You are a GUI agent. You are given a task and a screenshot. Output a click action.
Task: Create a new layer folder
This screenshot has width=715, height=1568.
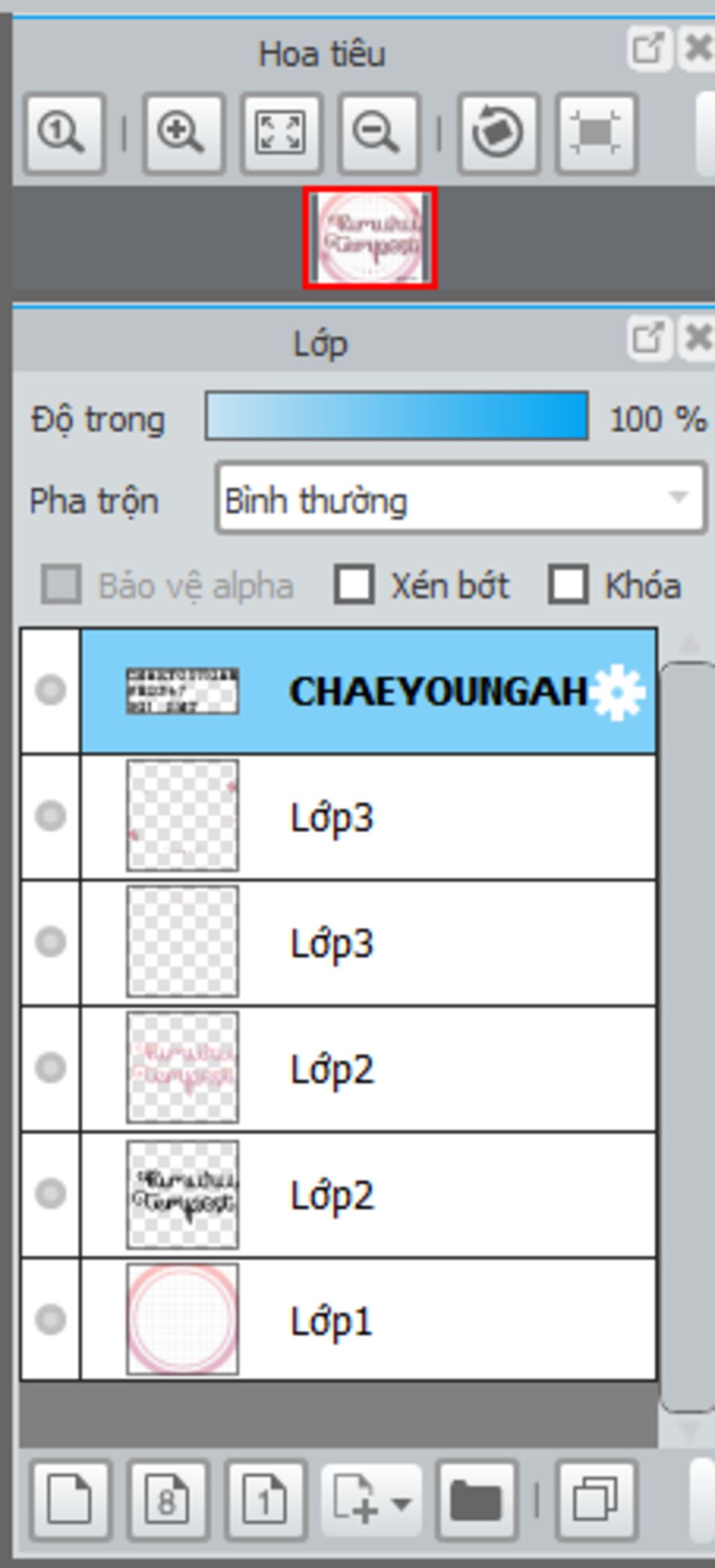(477, 1500)
